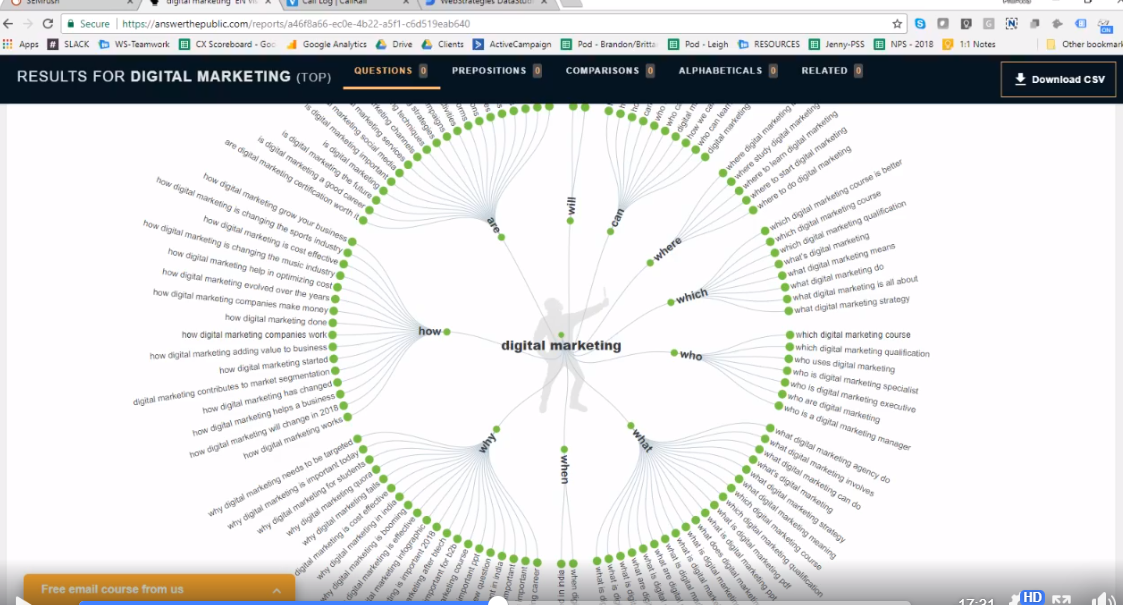Click the browser reload icon
This screenshot has width=1123, height=605.
tap(48, 24)
